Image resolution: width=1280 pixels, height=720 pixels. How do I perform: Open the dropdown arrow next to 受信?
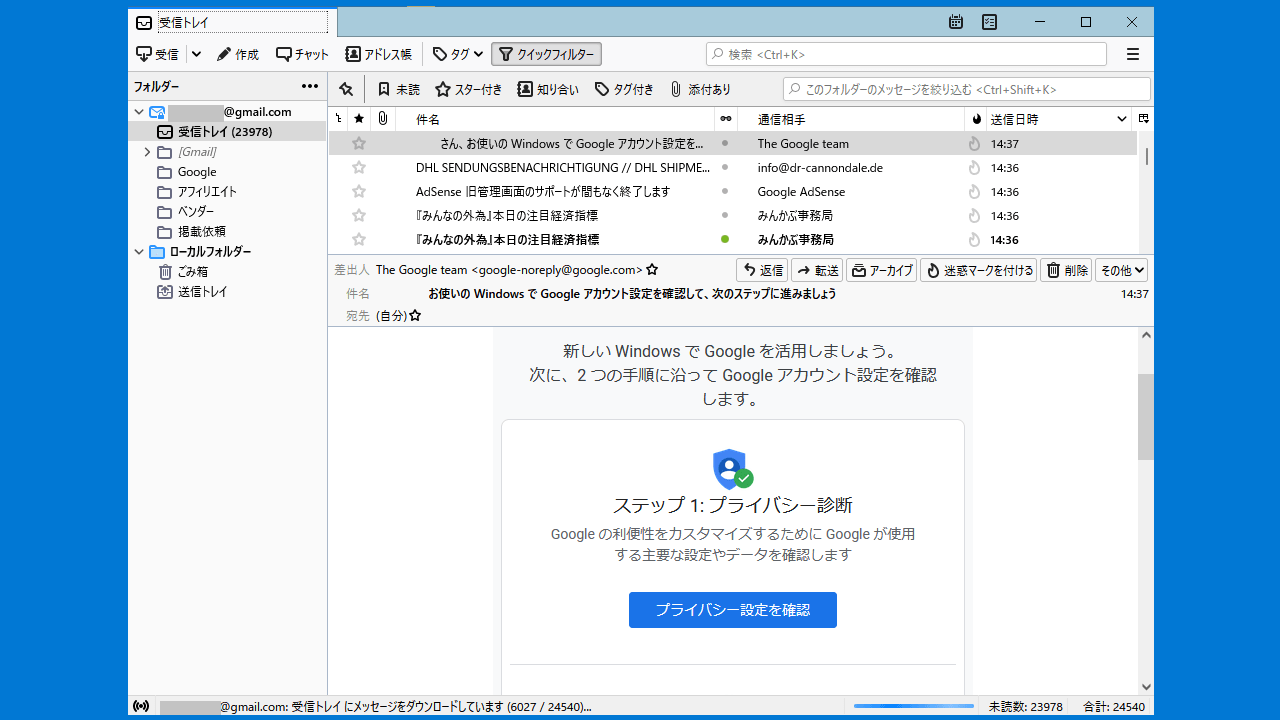(x=196, y=54)
